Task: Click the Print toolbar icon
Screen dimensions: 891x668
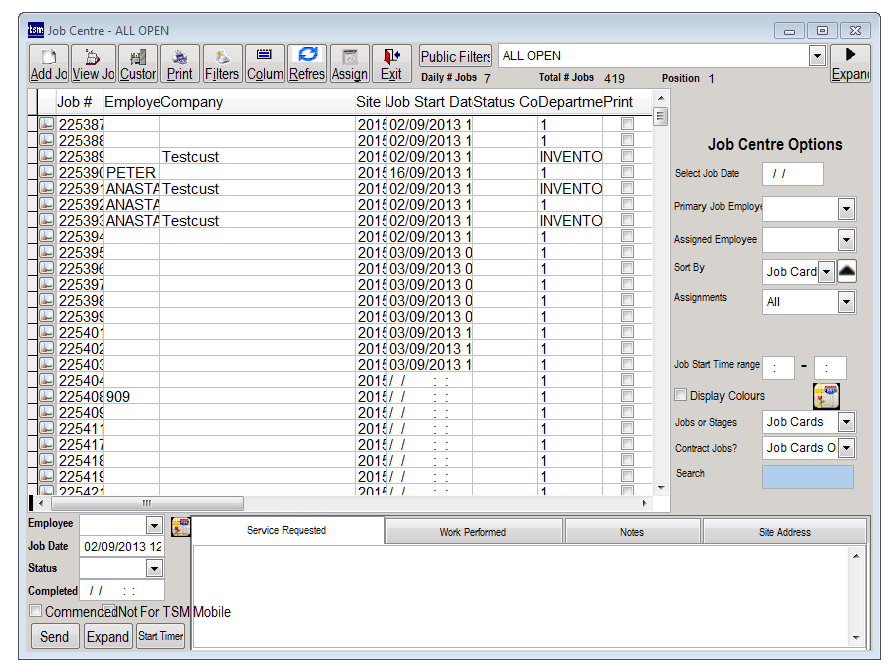Action: click(180, 63)
